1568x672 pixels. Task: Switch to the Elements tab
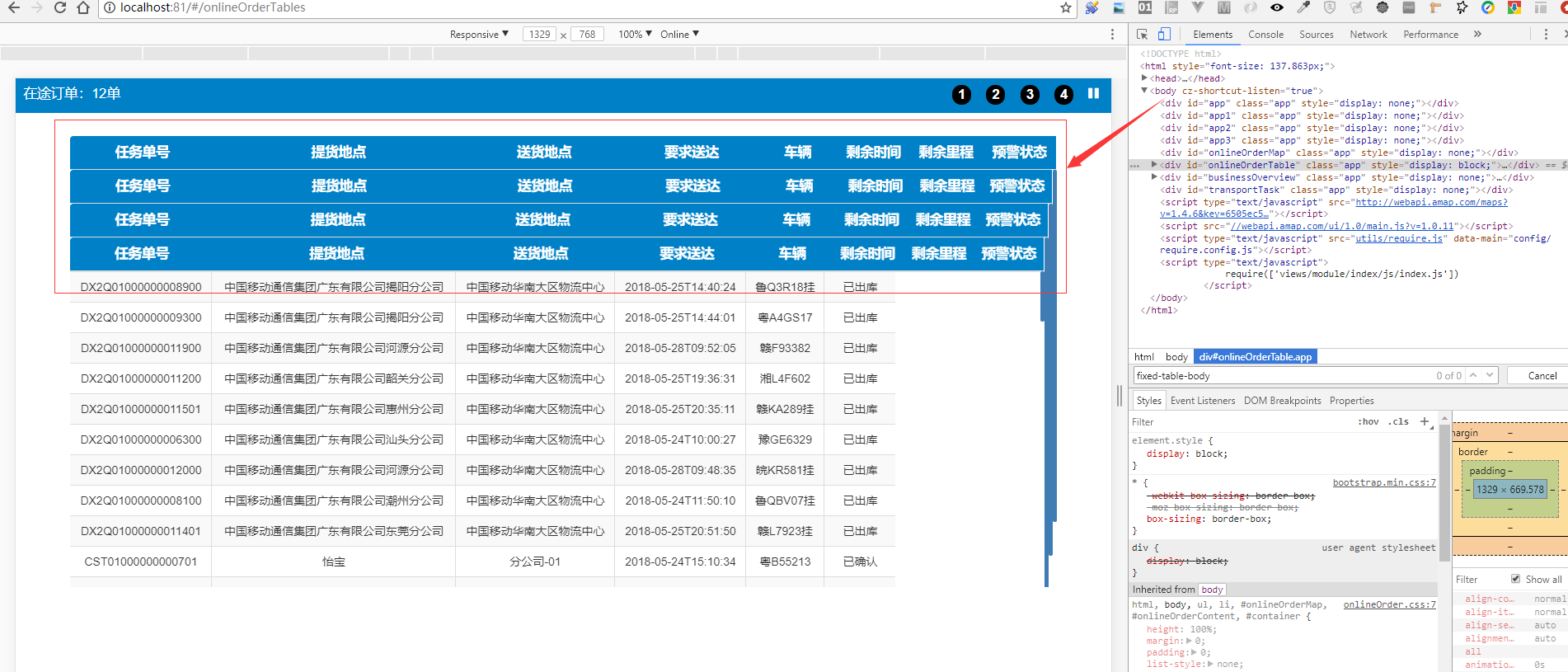click(x=1213, y=34)
